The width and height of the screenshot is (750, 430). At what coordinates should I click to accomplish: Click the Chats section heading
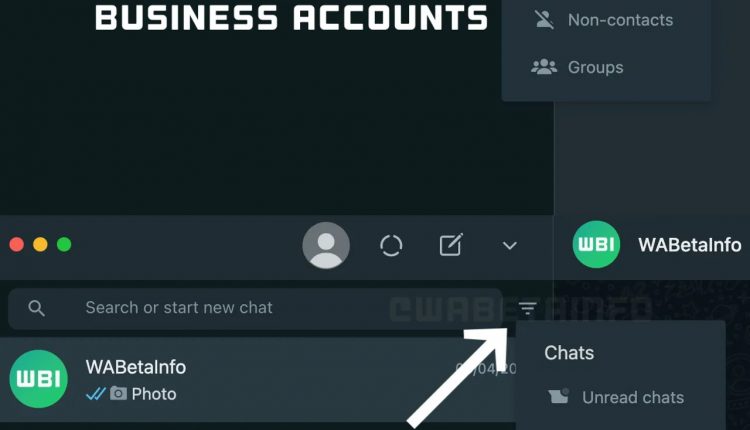pos(569,353)
